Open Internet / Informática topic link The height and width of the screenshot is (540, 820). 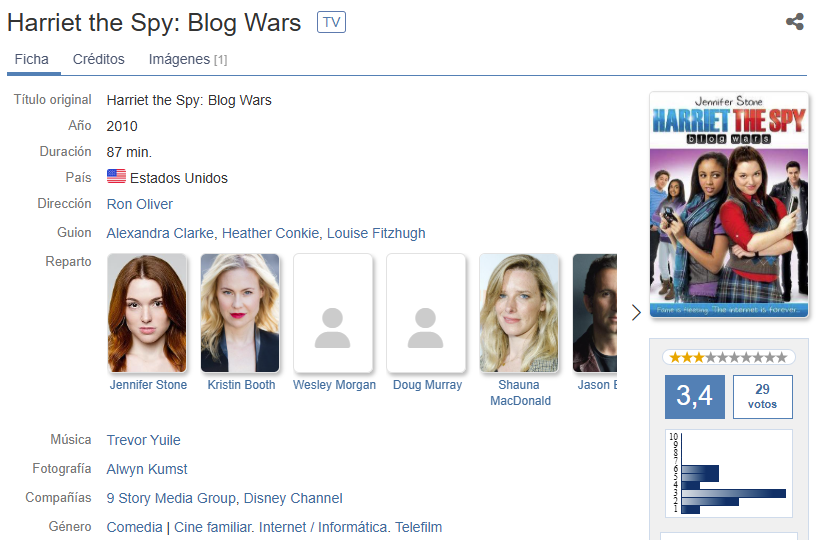(323, 527)
